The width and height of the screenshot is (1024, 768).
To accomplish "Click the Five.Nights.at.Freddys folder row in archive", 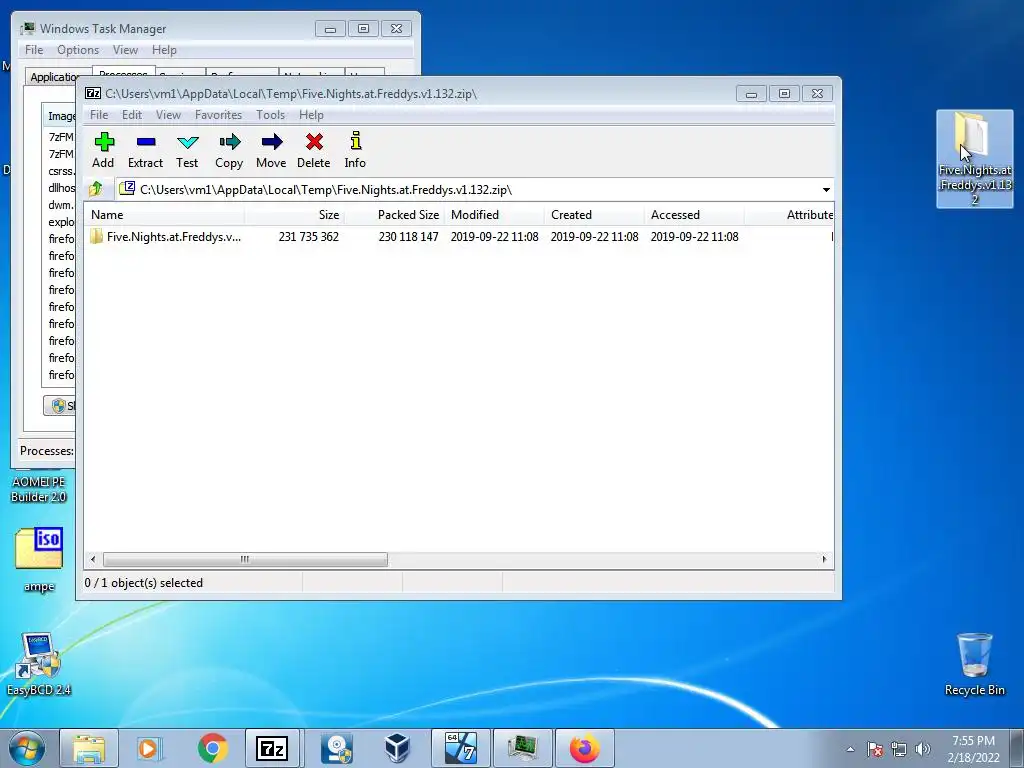I will 458,236.
